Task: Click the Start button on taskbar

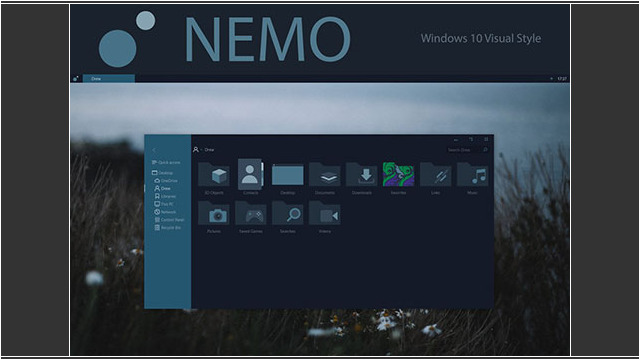Action: coord(76,78)
